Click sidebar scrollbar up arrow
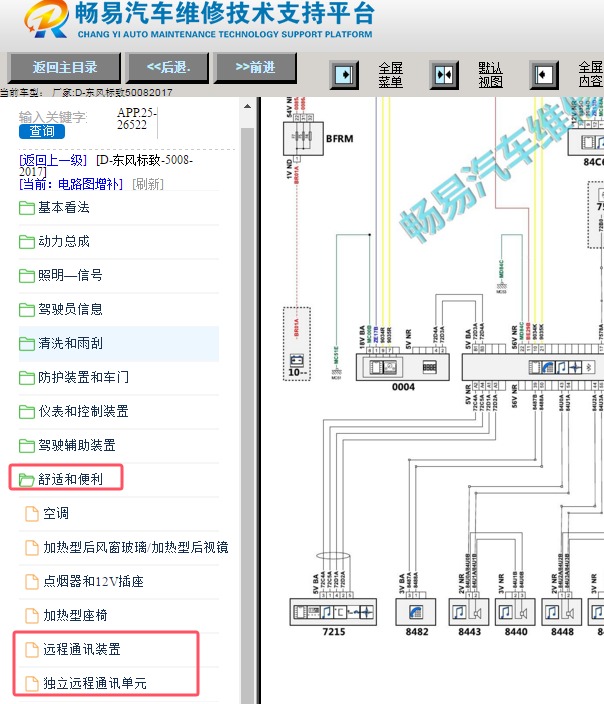Image resolution: width=604 pixels, height=704 pixels. (247, 106)
